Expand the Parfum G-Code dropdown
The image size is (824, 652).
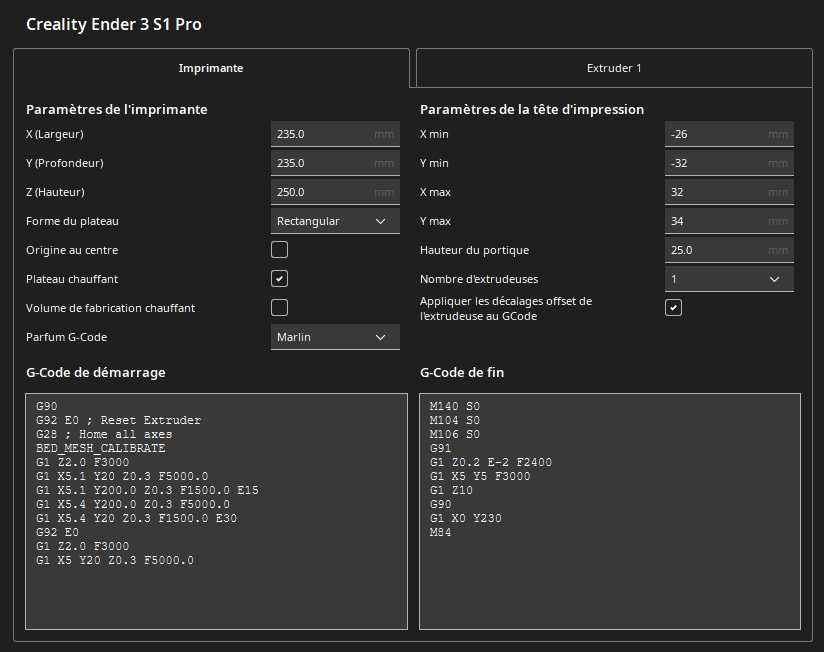click(x=335, y=337)
